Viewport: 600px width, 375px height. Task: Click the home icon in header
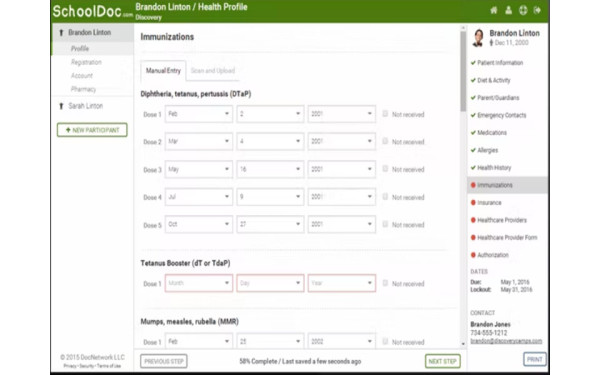coord(494,10)
